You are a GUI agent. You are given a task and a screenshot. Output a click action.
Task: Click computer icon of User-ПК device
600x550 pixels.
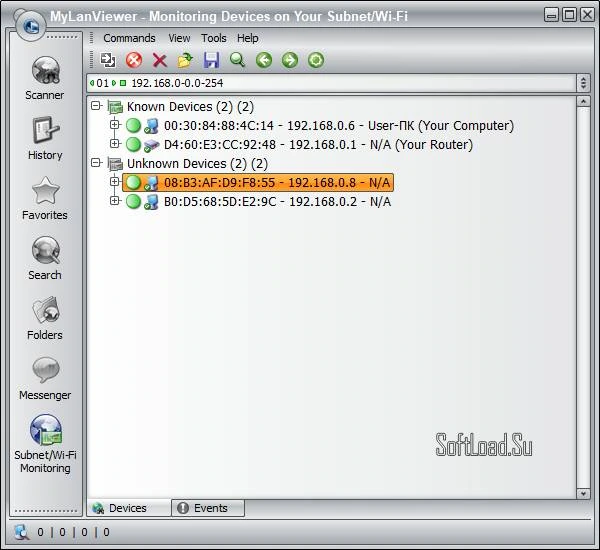(151, 126)
